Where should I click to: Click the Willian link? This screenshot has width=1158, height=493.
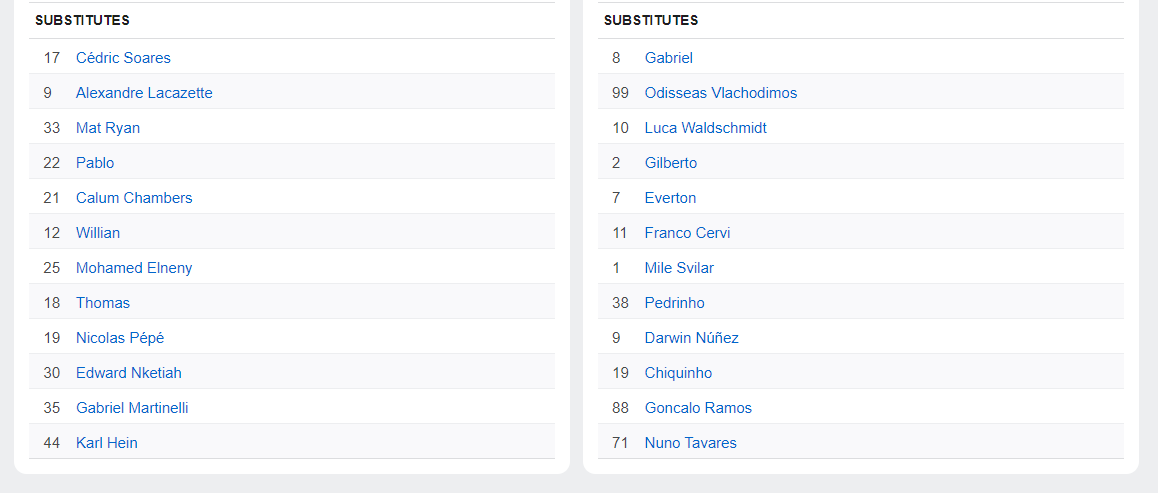click(x=98, y=233)
